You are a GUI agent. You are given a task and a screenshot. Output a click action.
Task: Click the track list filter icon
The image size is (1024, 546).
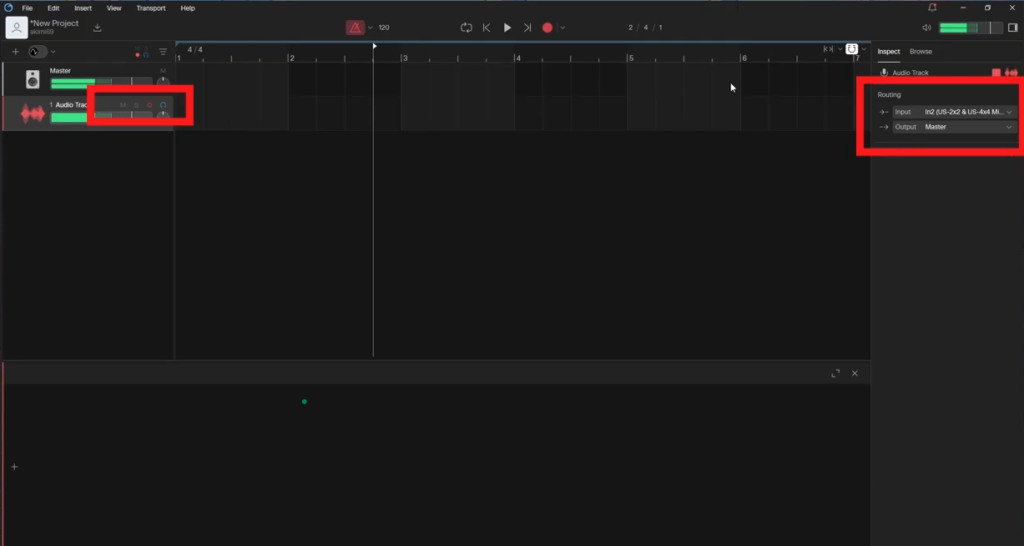pyautogui.click(x=163, y=52)
